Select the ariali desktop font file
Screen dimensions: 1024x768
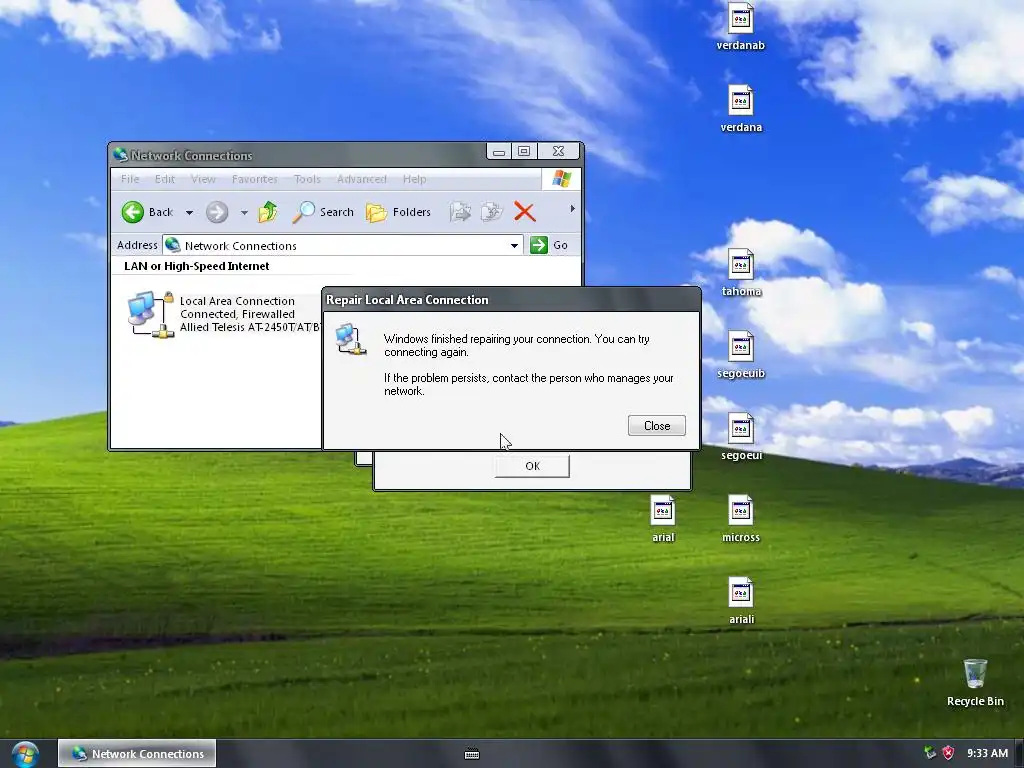pyautogui.click(x=741, y=601)
